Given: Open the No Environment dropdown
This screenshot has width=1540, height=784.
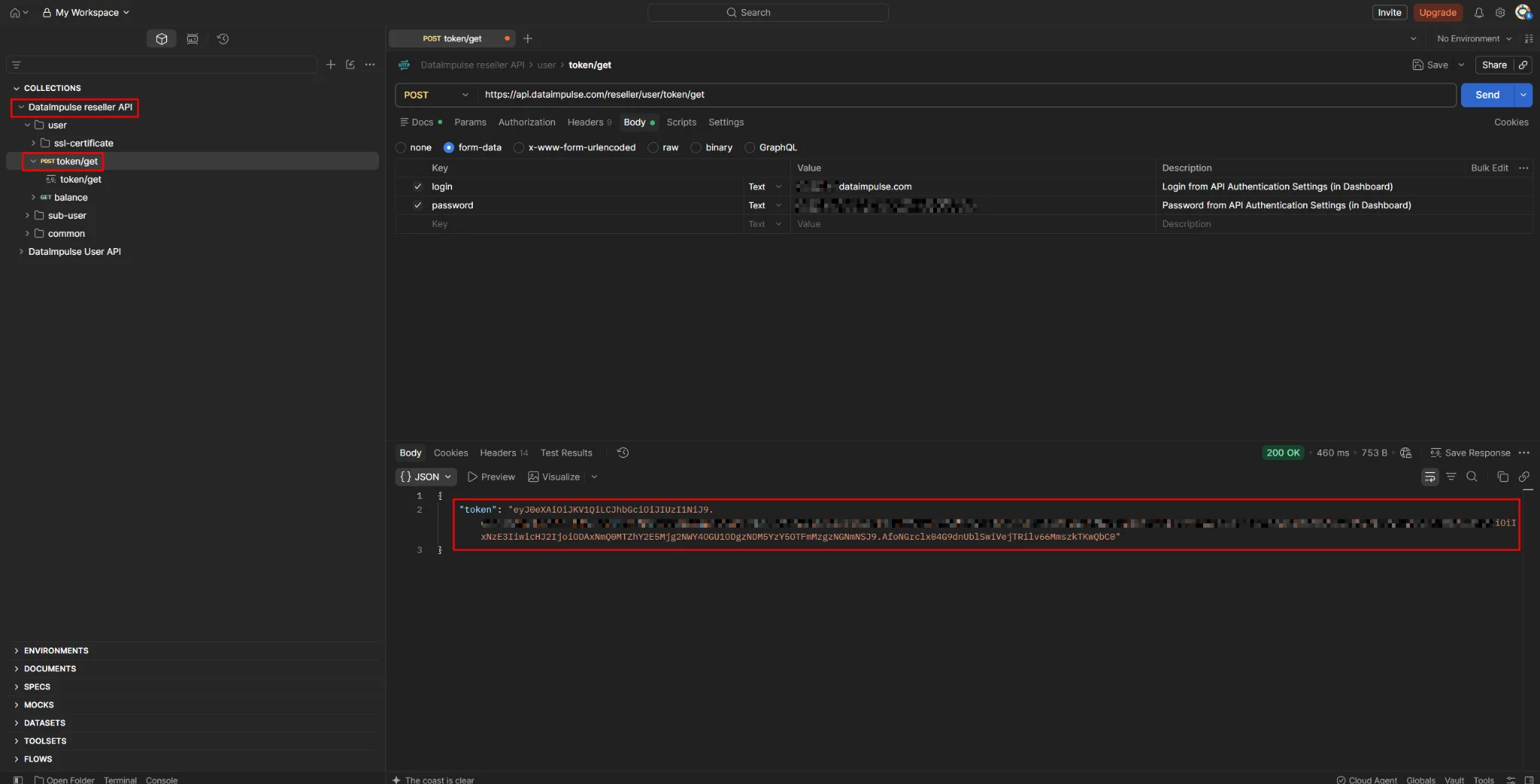Looking at the screenshot, I should [1474, 39].
